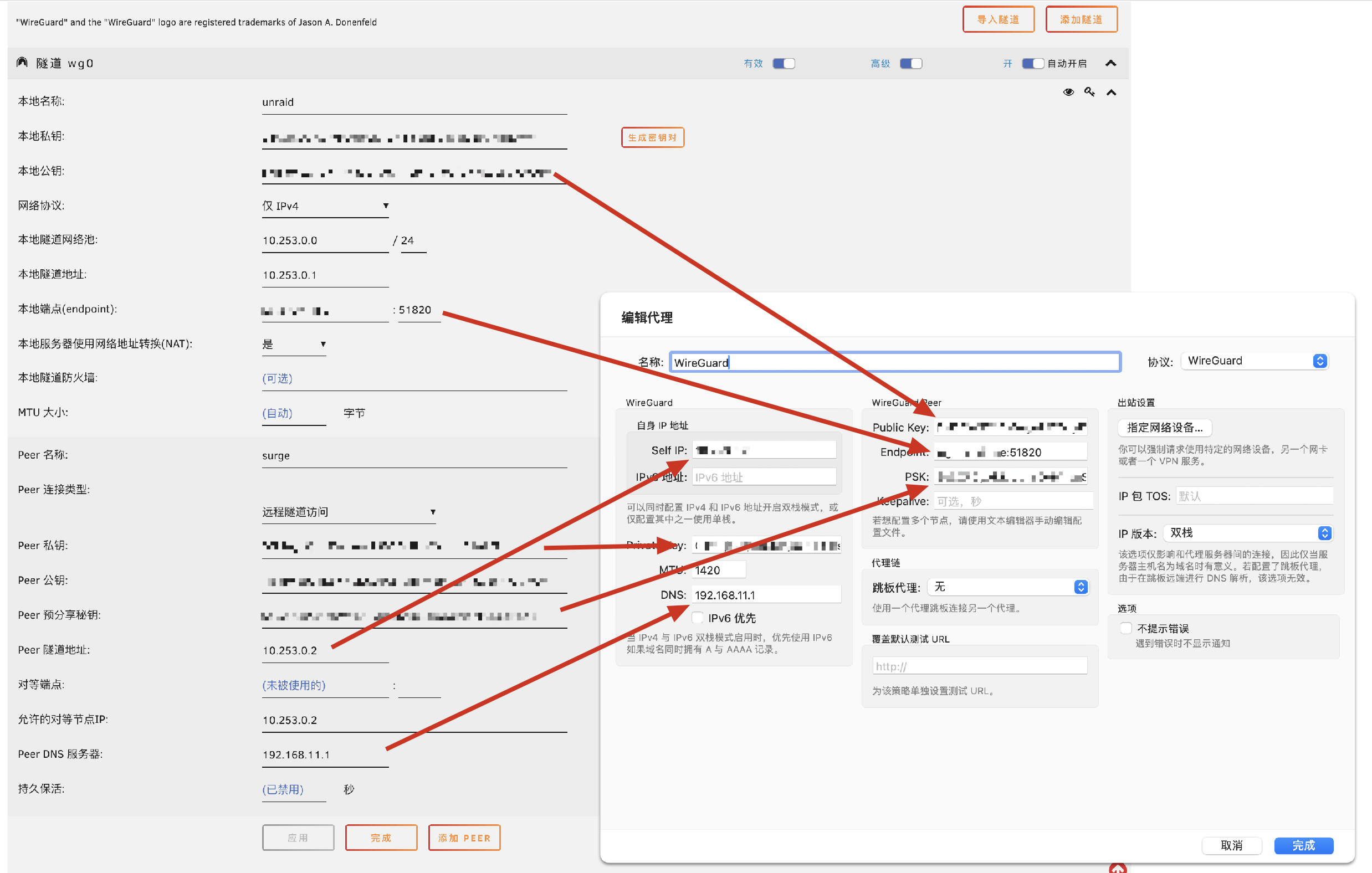The image size is (1372, 873).
Task: Click the 对等端点 unused field
Action: [325, 685]
